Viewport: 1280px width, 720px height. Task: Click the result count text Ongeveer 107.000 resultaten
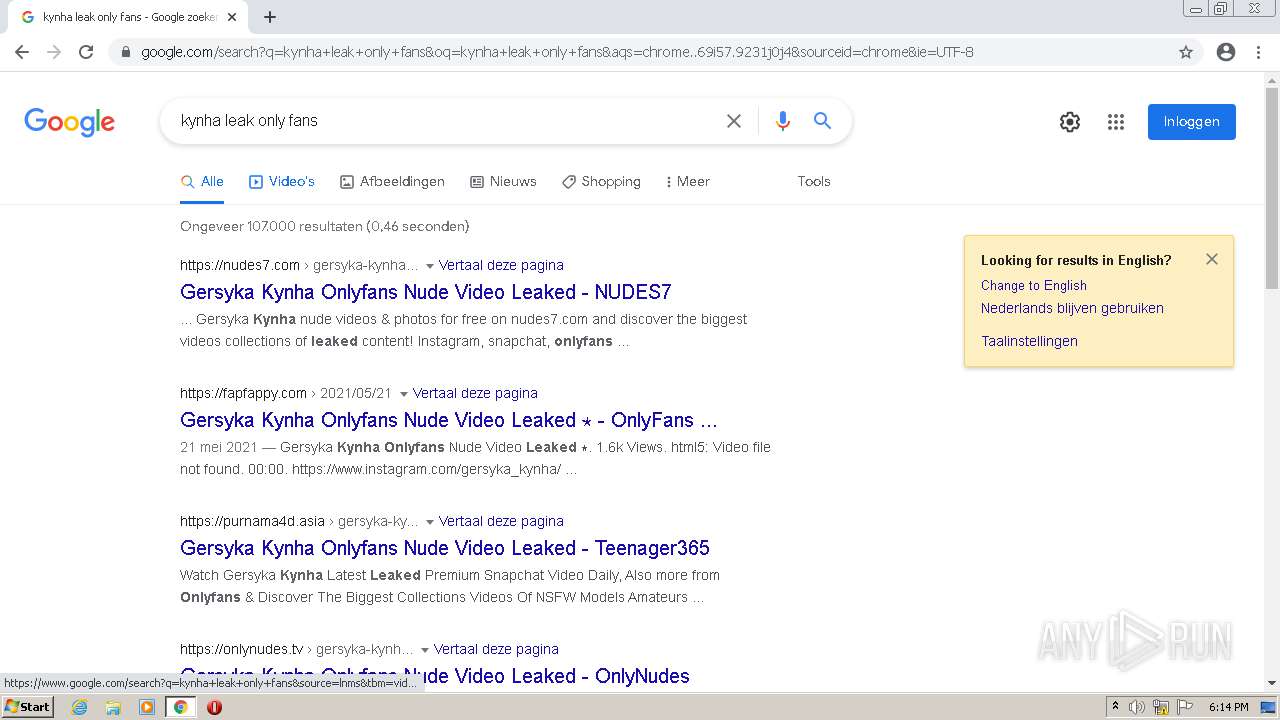tap(325, 226)
